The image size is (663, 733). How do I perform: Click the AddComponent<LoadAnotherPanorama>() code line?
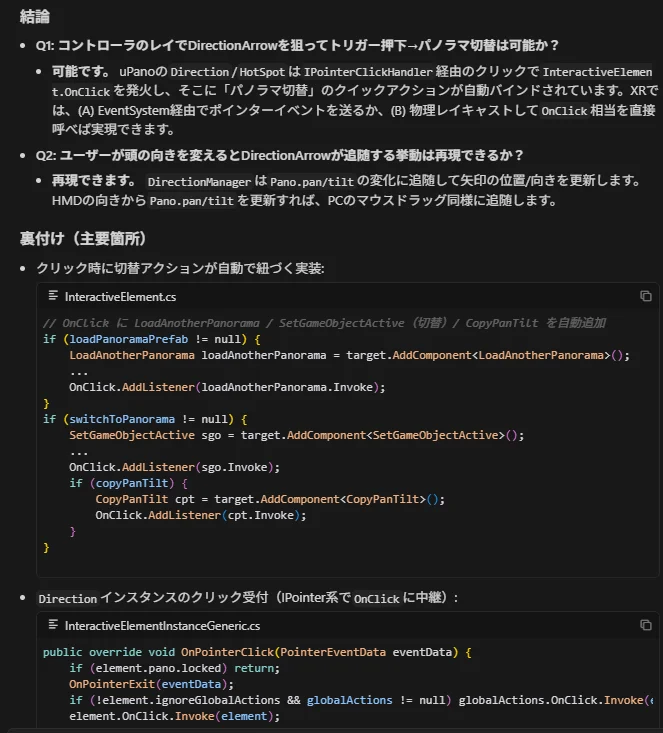(349, 355)
